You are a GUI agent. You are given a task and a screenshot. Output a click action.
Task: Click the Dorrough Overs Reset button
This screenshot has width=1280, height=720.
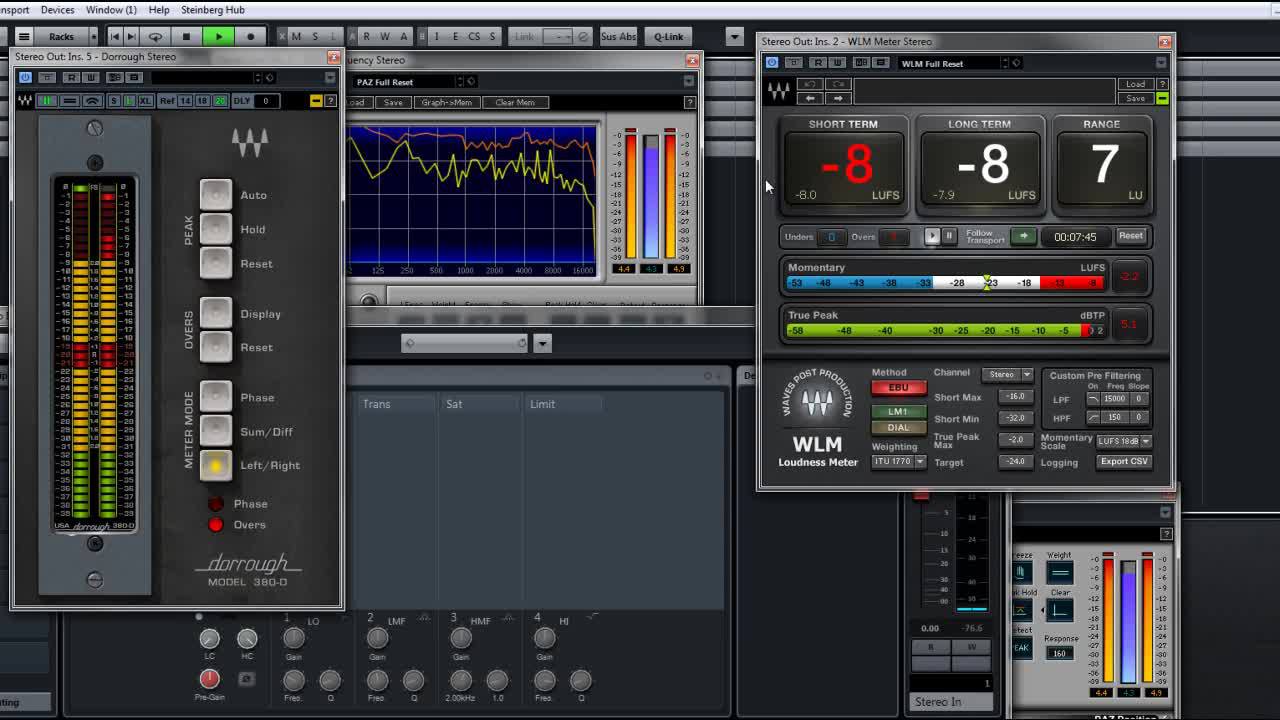[x=215, y=347]
